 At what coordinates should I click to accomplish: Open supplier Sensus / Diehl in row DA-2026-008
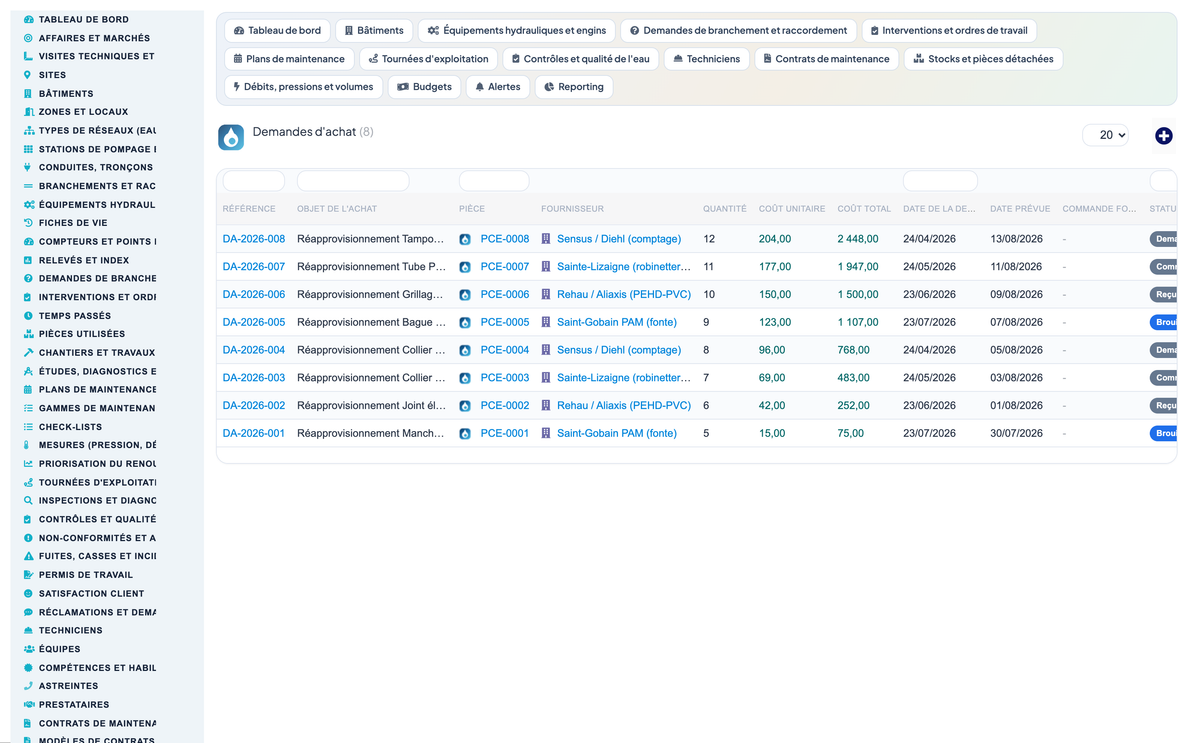pos(619,239)
